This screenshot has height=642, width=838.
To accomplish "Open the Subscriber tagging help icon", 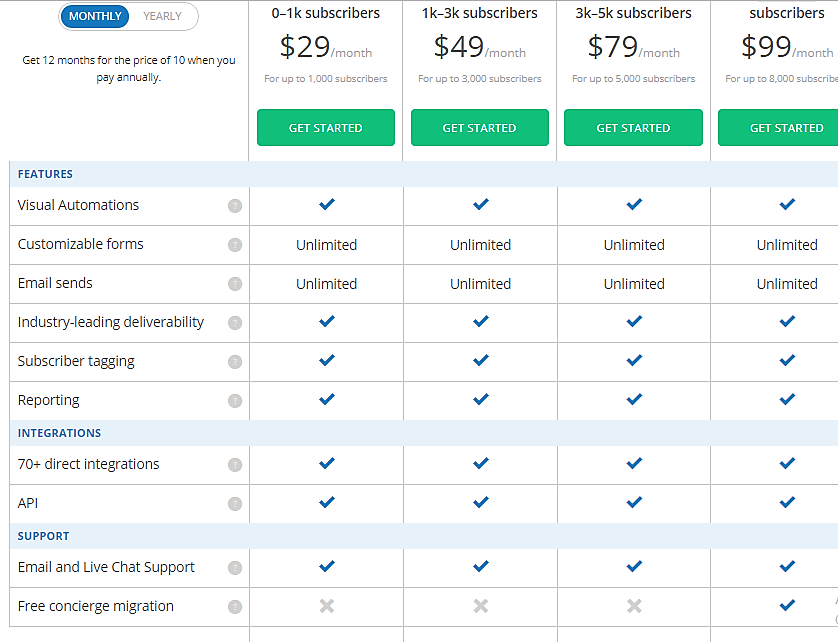I will 235,361.
